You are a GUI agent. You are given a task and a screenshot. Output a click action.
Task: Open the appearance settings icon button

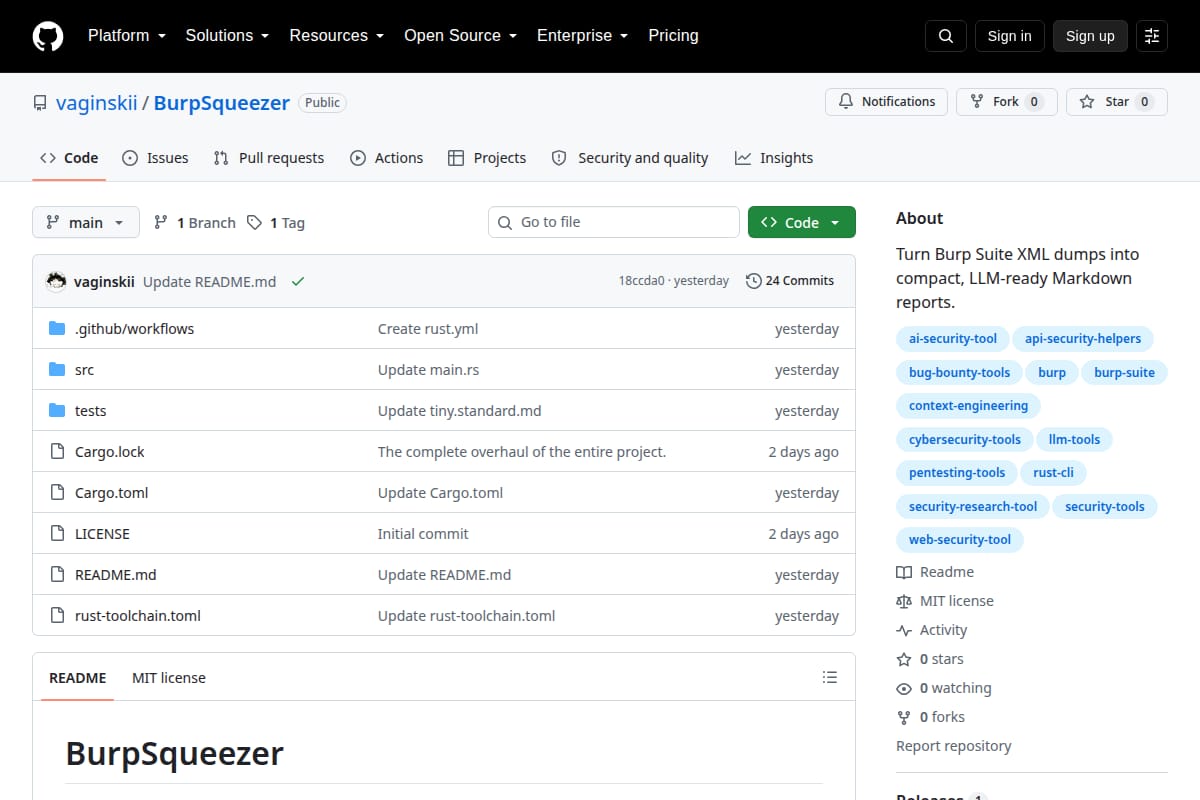1152,36
